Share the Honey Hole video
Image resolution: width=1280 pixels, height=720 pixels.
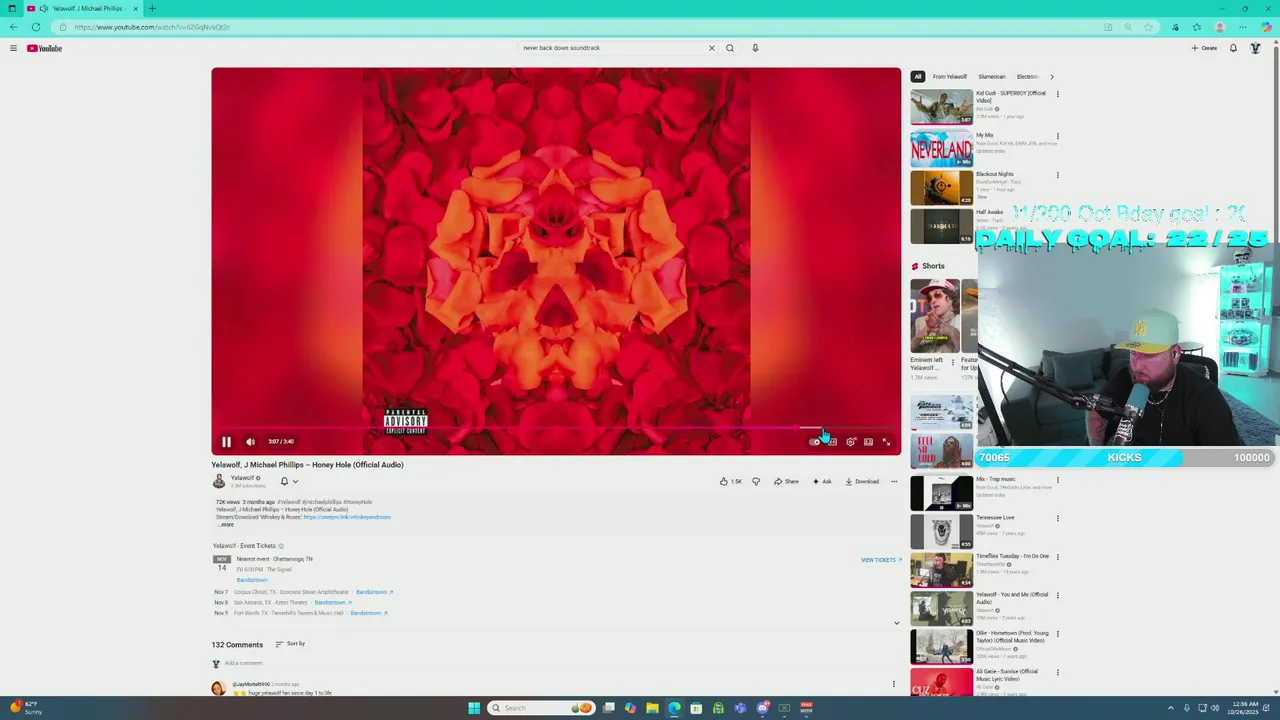coord(786,481)
